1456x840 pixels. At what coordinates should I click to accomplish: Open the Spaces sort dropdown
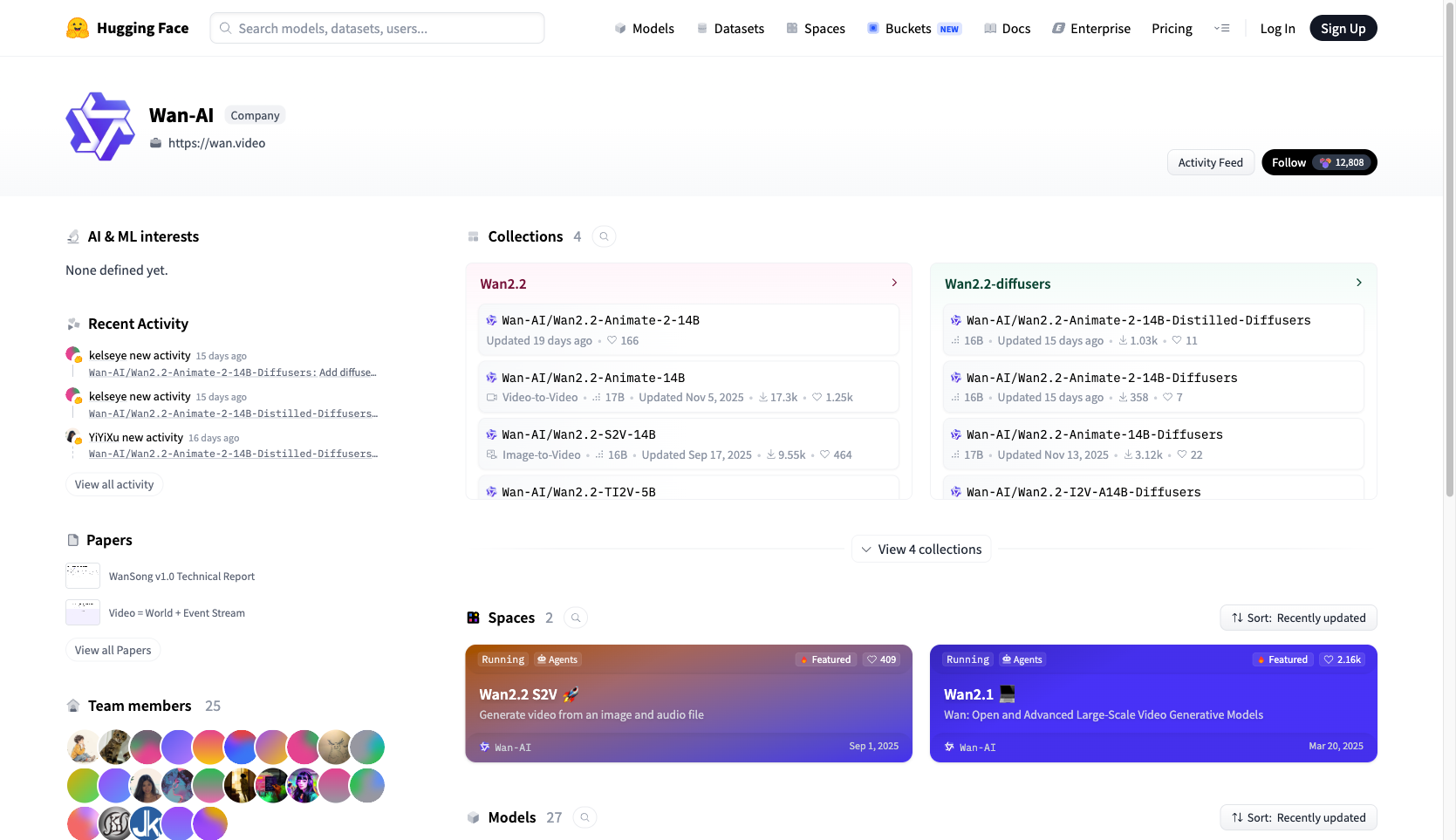1298,618
